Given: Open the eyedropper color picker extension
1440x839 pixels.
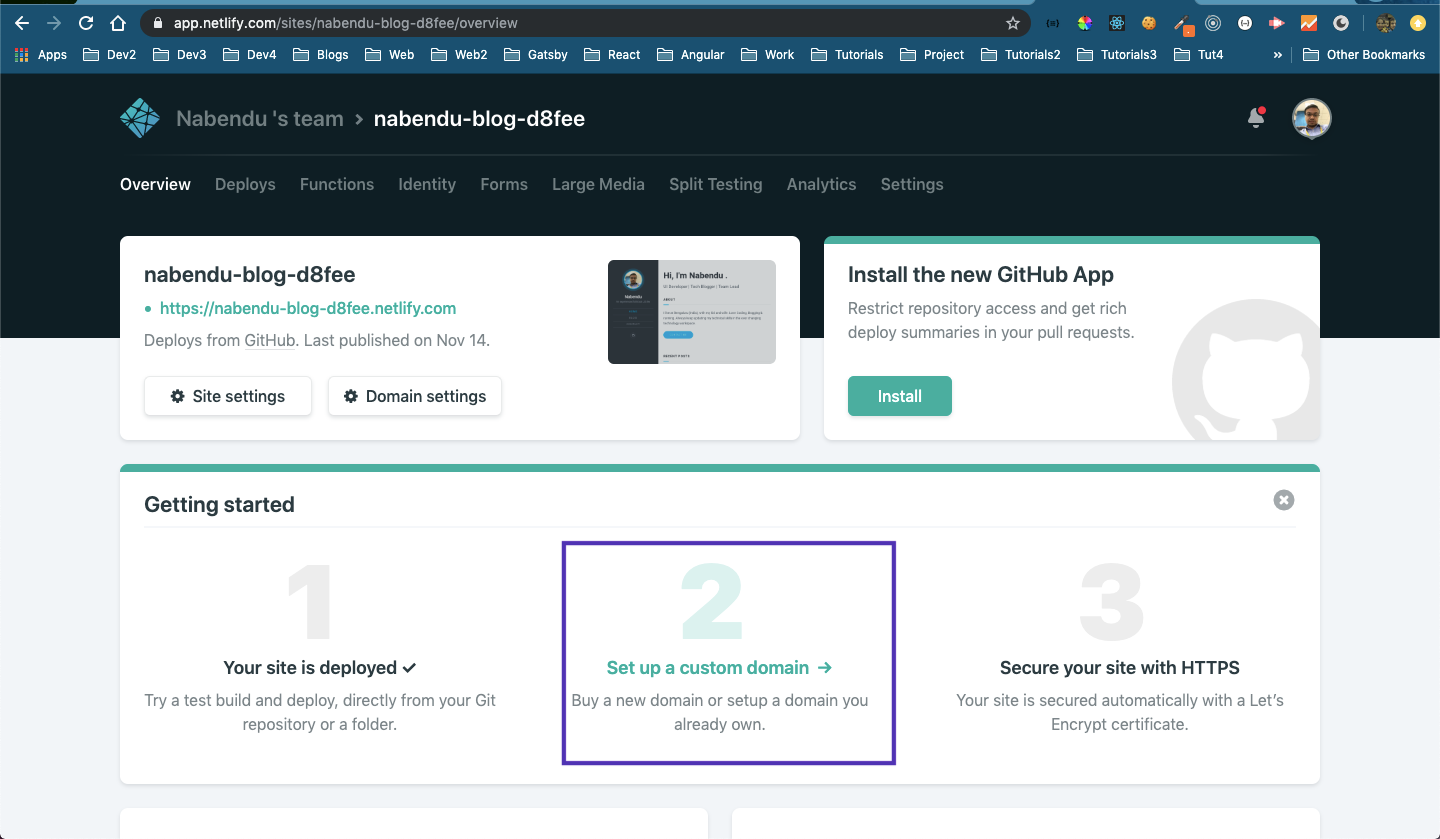Looking at the screenshot, I should click(1182, 23).
